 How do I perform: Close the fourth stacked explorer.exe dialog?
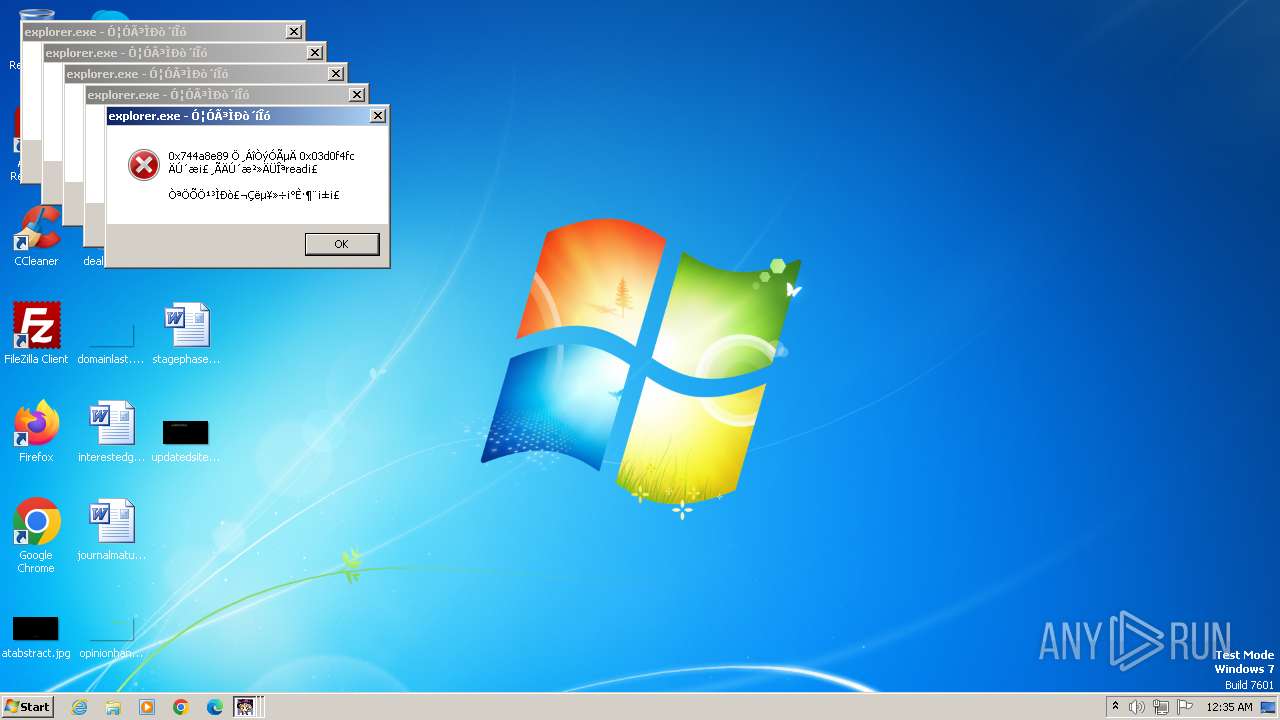(x=314, y=53)
